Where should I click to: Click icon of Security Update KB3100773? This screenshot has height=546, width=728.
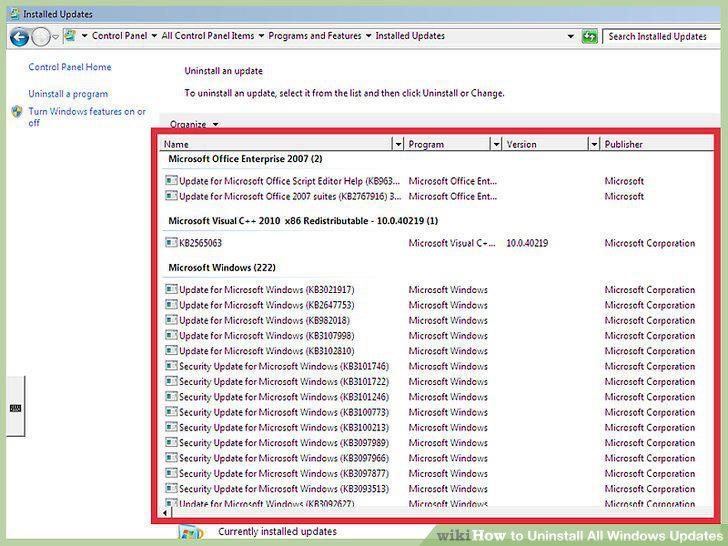click(x=171, y=412)
